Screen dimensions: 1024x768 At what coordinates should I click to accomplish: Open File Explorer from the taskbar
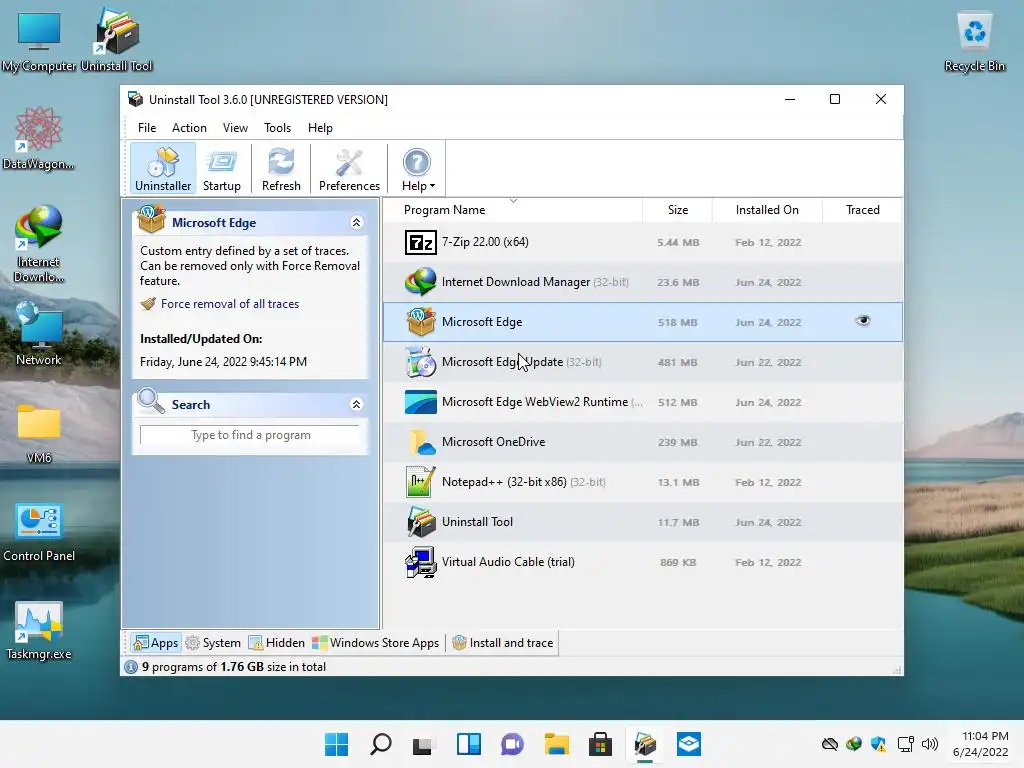tap(556, 744)
